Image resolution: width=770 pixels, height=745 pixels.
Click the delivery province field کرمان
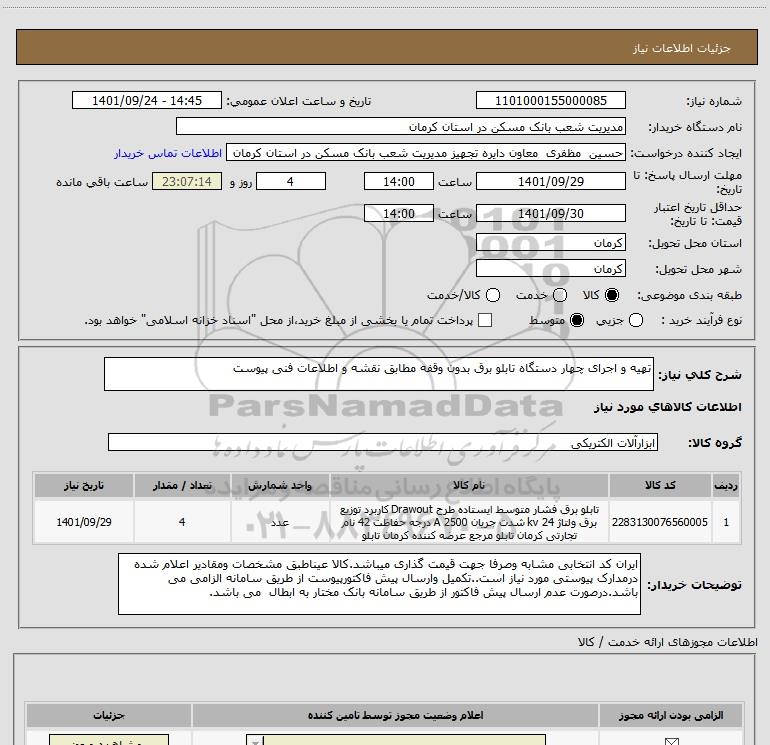[x=550, y=242]
